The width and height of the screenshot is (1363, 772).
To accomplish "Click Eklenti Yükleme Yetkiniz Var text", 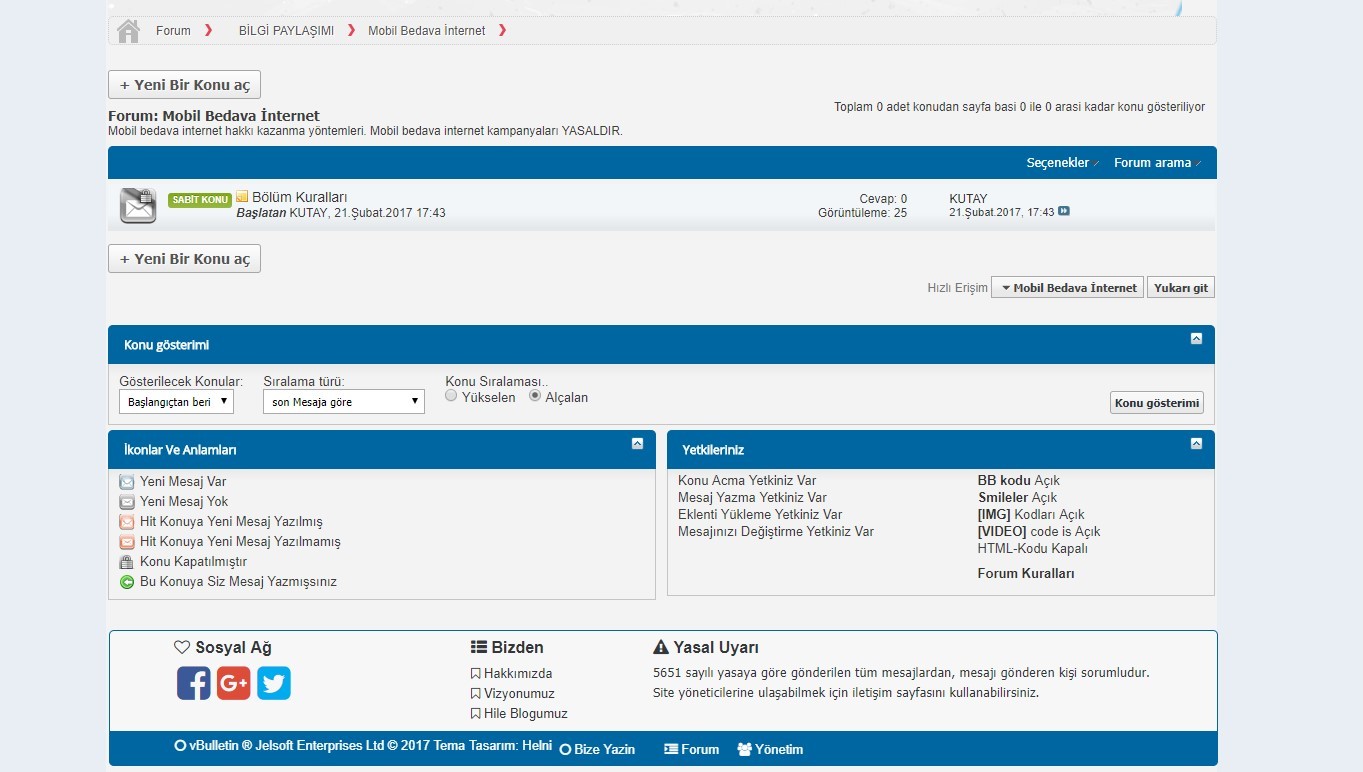I will pos(760,515).
